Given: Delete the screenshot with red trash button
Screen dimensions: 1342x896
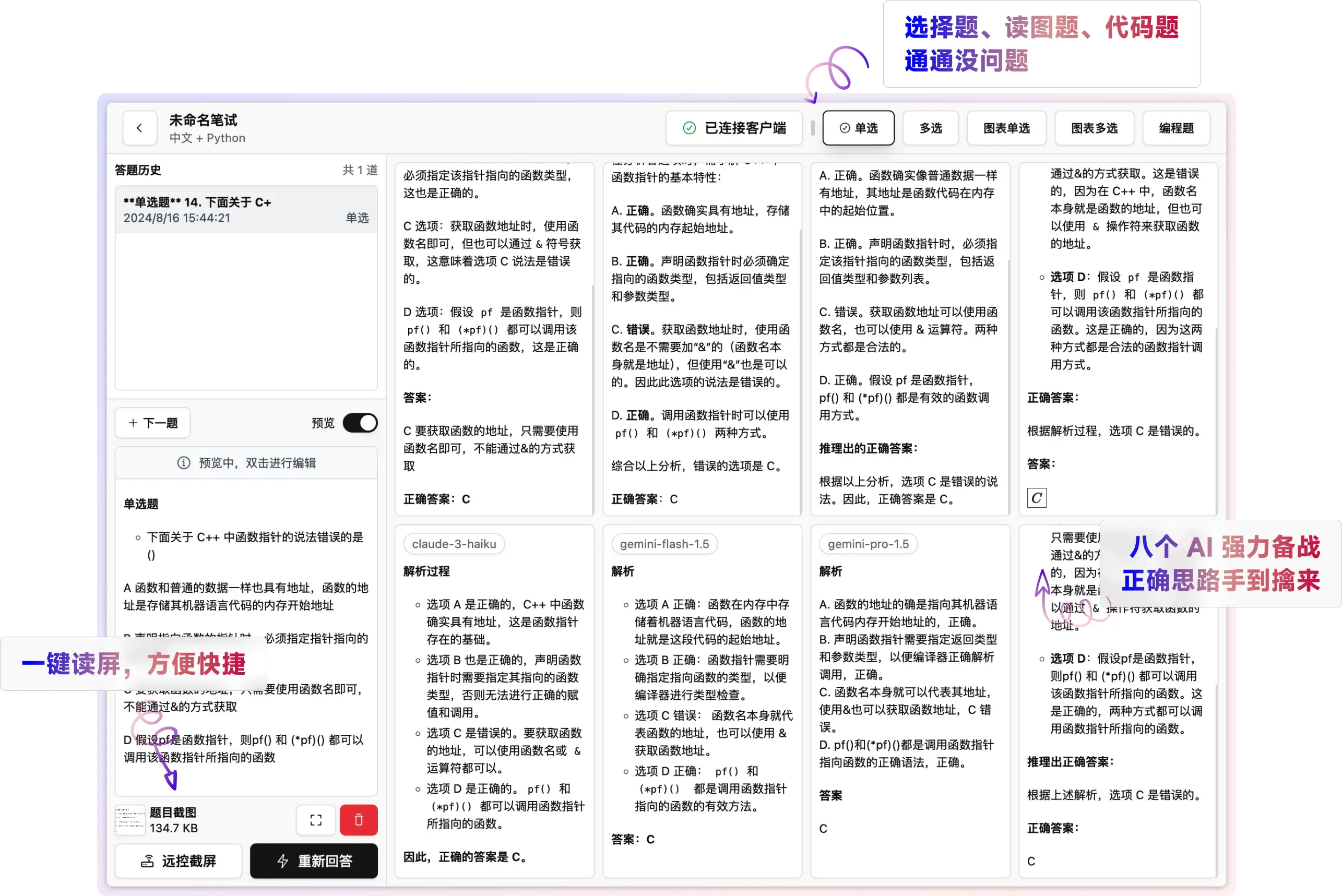Looking at the screenshot, I should point(359,820).
